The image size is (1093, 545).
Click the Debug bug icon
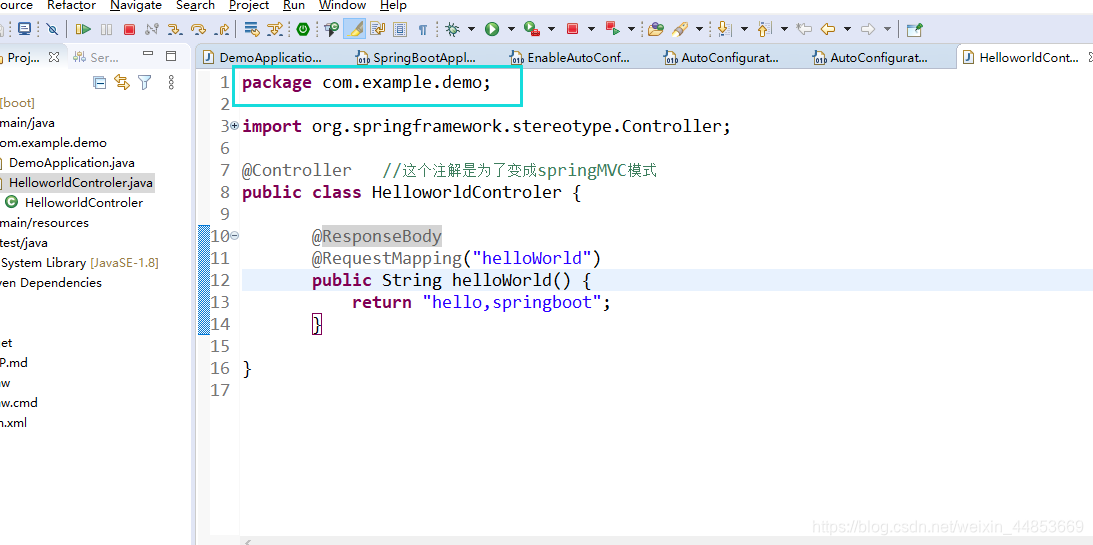(452, 29)
